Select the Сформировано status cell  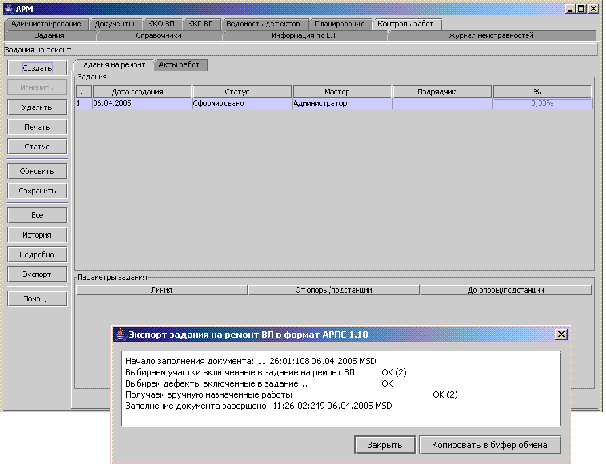242,103
